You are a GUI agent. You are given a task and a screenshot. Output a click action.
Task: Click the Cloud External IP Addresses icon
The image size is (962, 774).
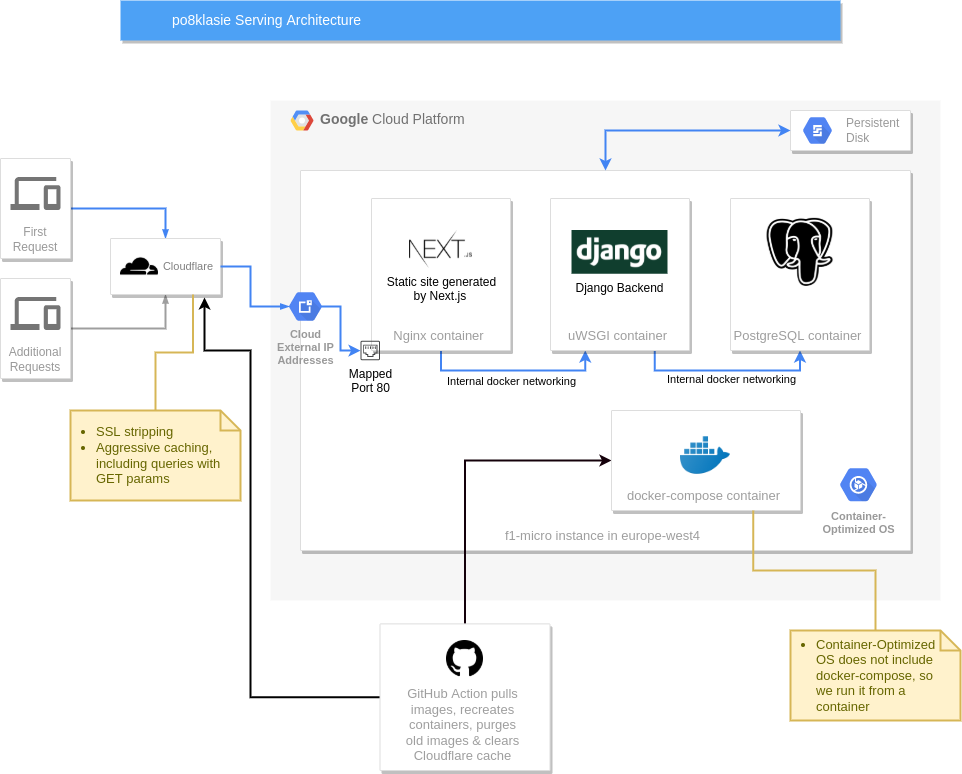tap(305, 306)
